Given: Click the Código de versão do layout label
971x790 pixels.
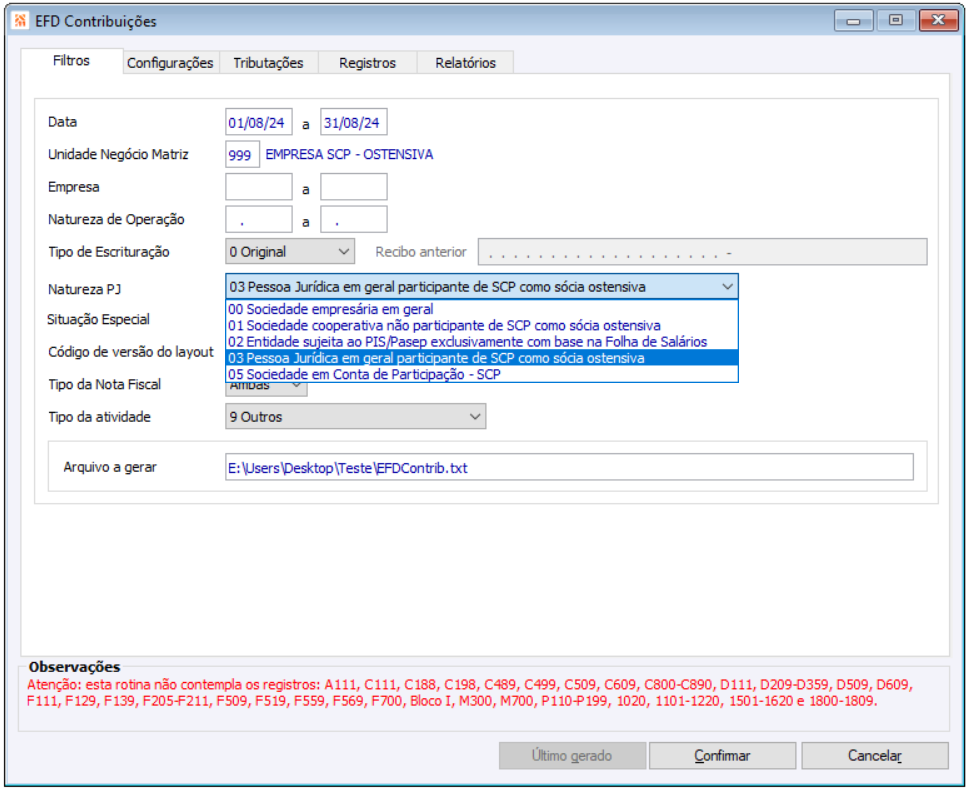Looking at the screenshot, I should 131,352.
